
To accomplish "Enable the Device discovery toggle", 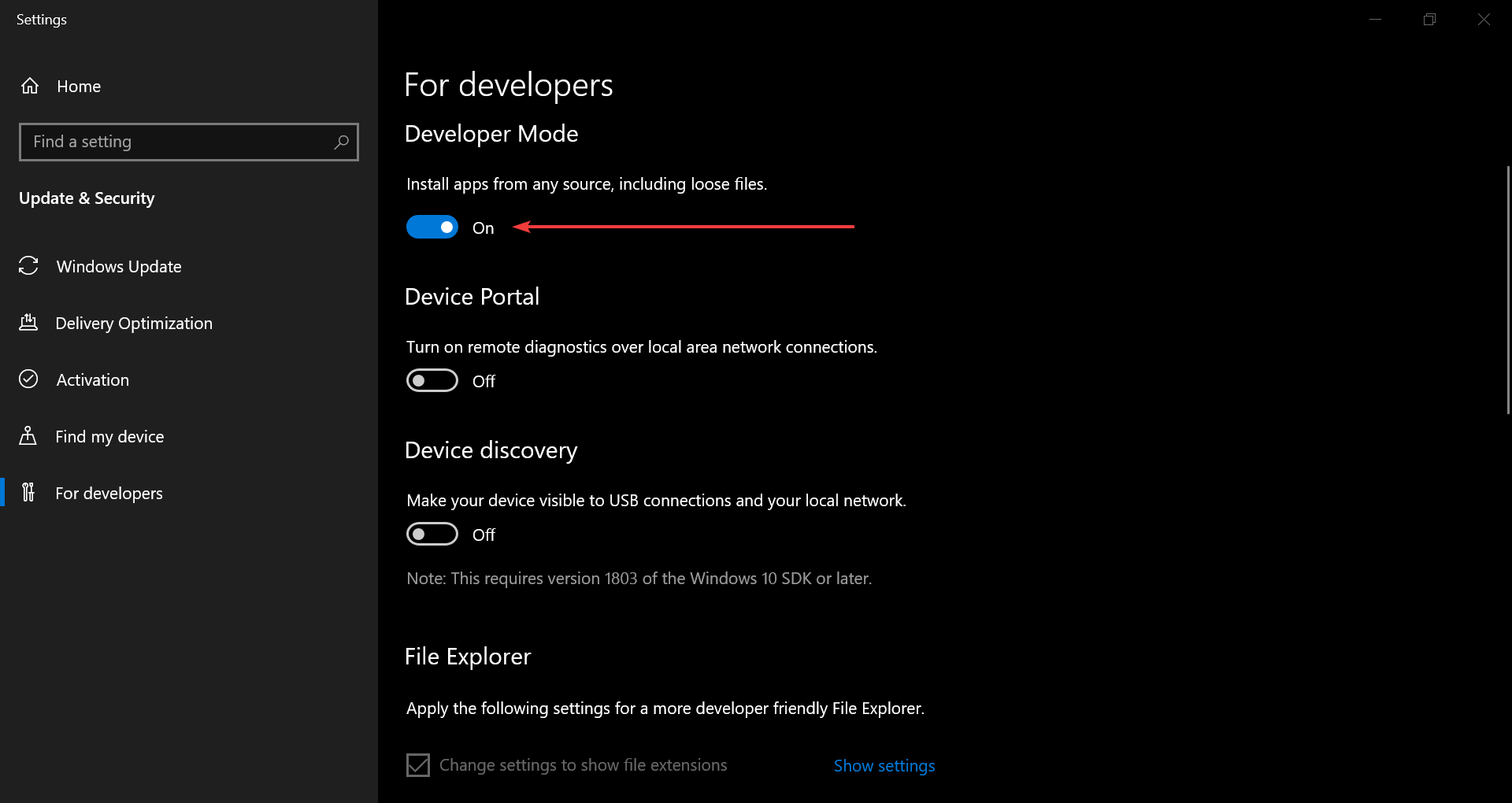I will click(432, 535).
